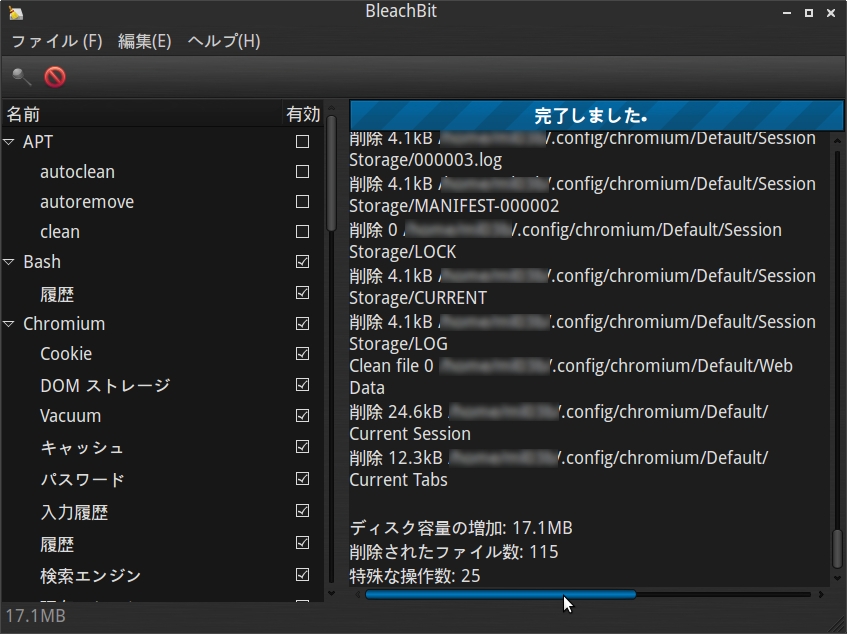Uncheck the Vacuum checkbox
The height and width of the screenshot is (634, 847).
(302, 415)
